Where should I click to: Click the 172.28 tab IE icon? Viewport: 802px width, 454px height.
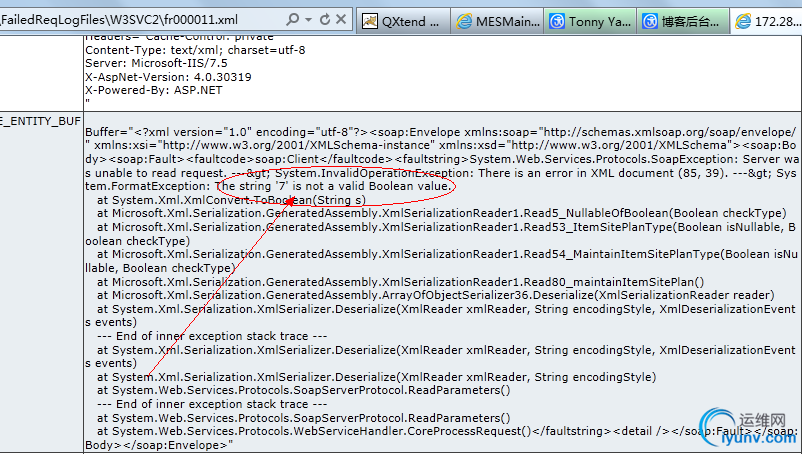[x=743, y=21]
